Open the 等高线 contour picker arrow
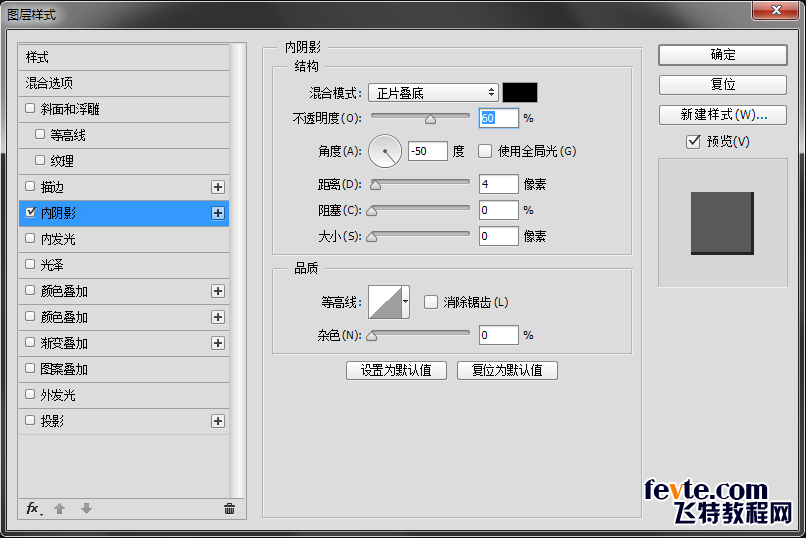 [x=406, y=302]
